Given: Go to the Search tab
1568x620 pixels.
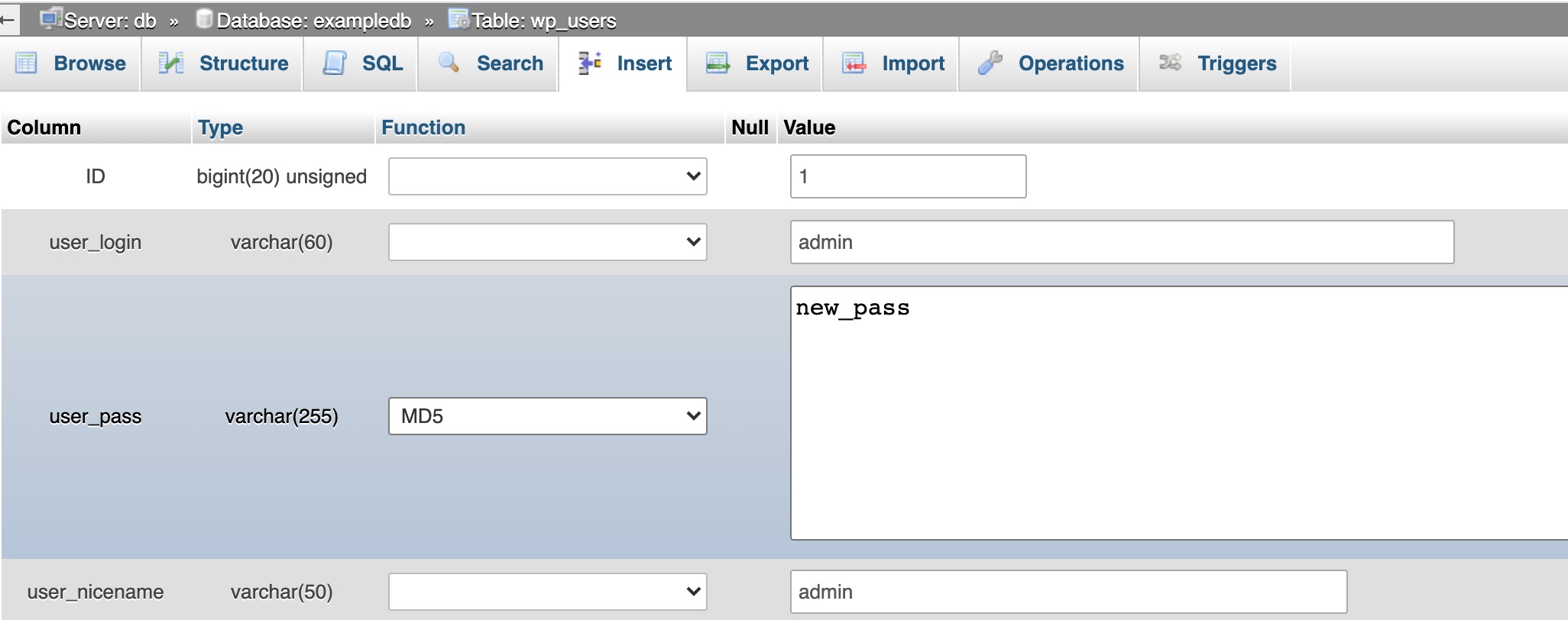Looking at the screenshot, I should coord(489,63).
